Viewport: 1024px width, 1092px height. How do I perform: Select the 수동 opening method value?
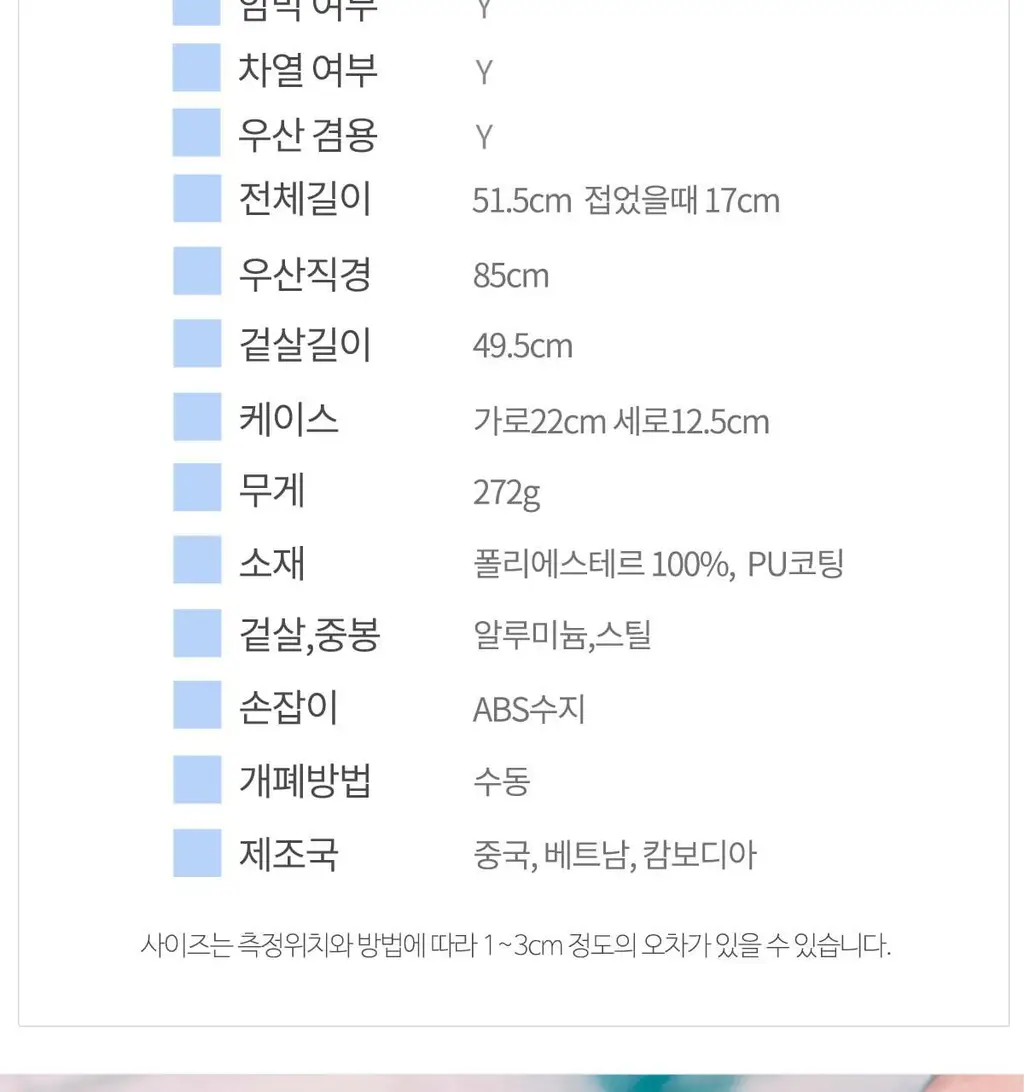tap(502, 781)
